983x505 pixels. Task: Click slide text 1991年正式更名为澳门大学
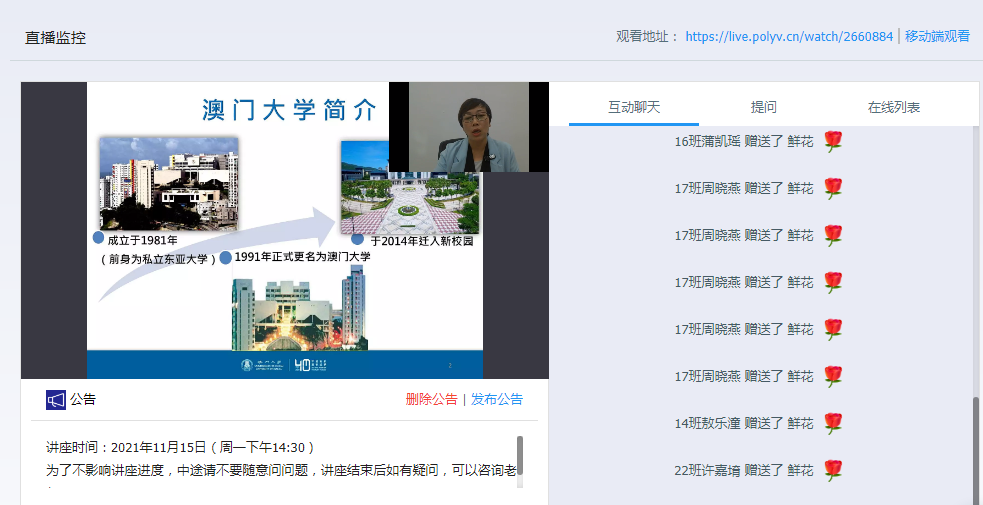click(x=302, y=257)
